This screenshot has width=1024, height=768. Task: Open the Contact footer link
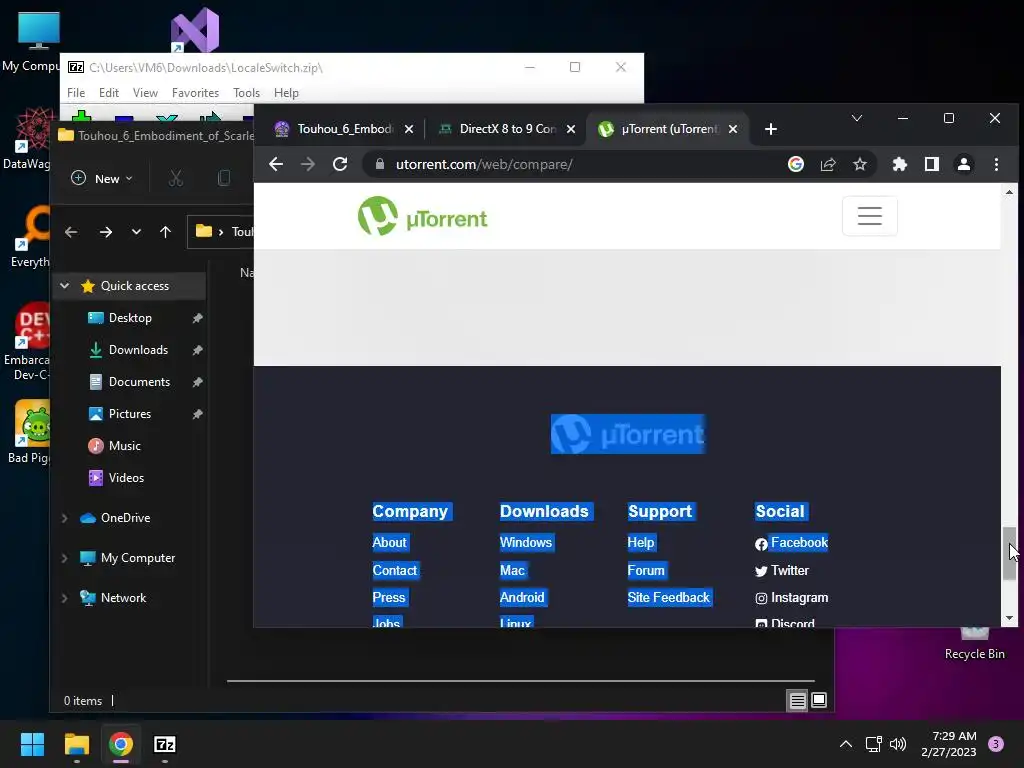(394, 570)
